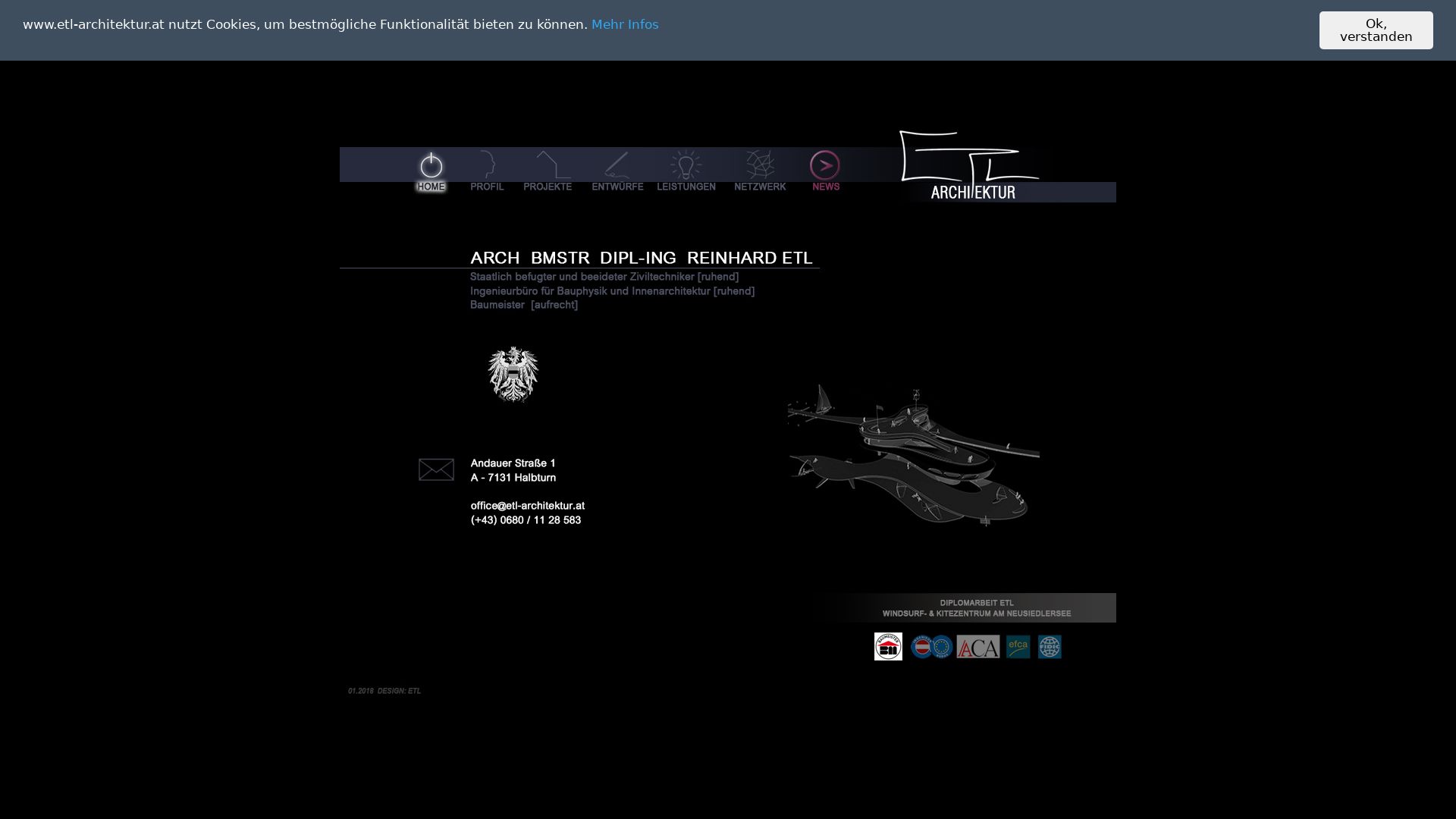Click the heading ARCH BMSTR DIPL-ING REINHARD ETL
1456x819 pixels.
pos(641,258)
